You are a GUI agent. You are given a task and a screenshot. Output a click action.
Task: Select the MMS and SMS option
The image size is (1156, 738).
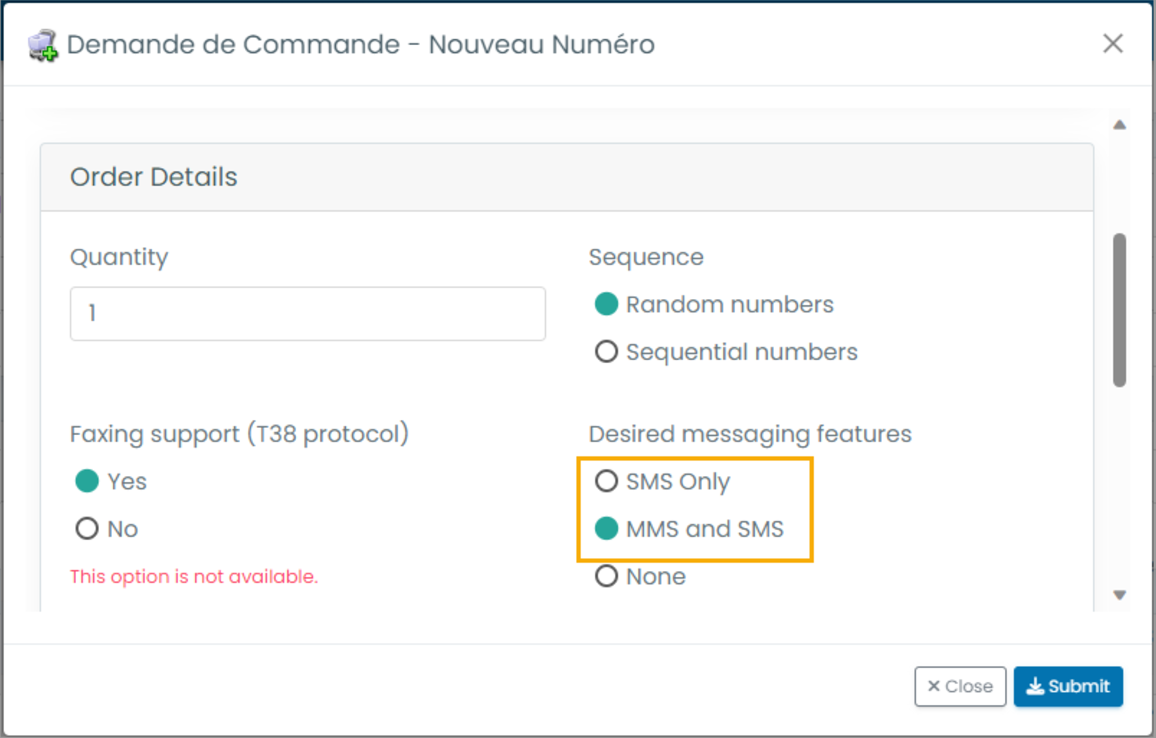point(606,529)
